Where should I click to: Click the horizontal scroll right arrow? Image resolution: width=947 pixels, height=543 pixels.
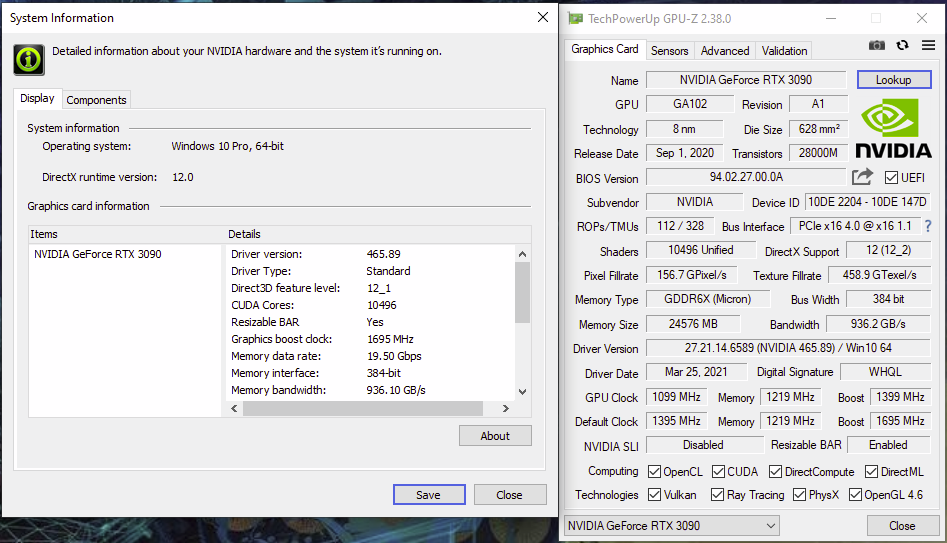[506, 409]
